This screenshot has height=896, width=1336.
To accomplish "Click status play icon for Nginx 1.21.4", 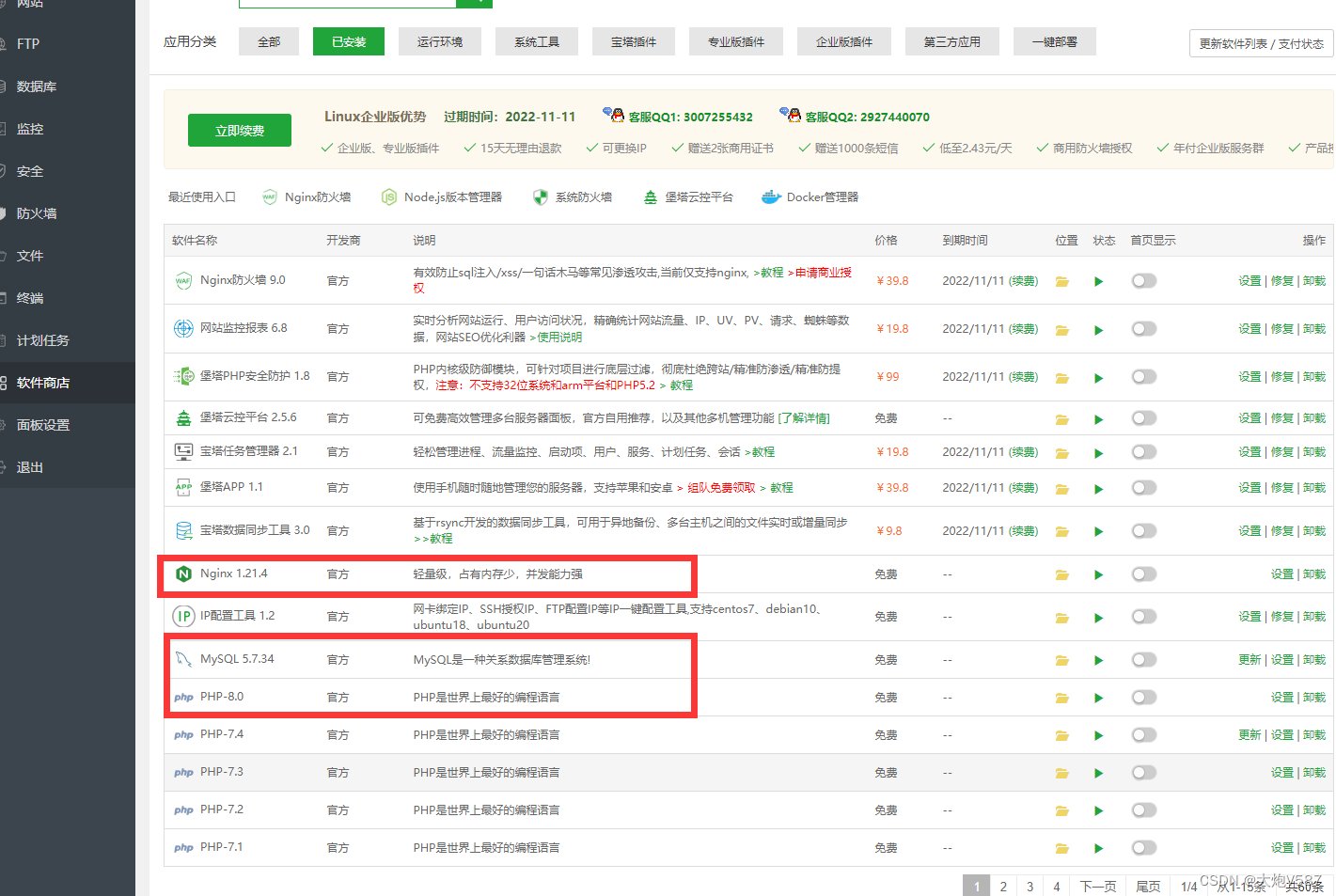I will (1098, 574).
